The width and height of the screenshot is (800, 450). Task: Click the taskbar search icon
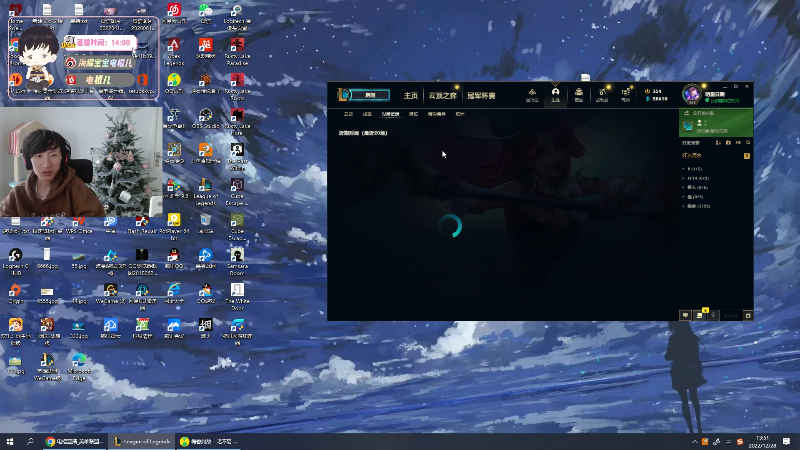(30, 441)
